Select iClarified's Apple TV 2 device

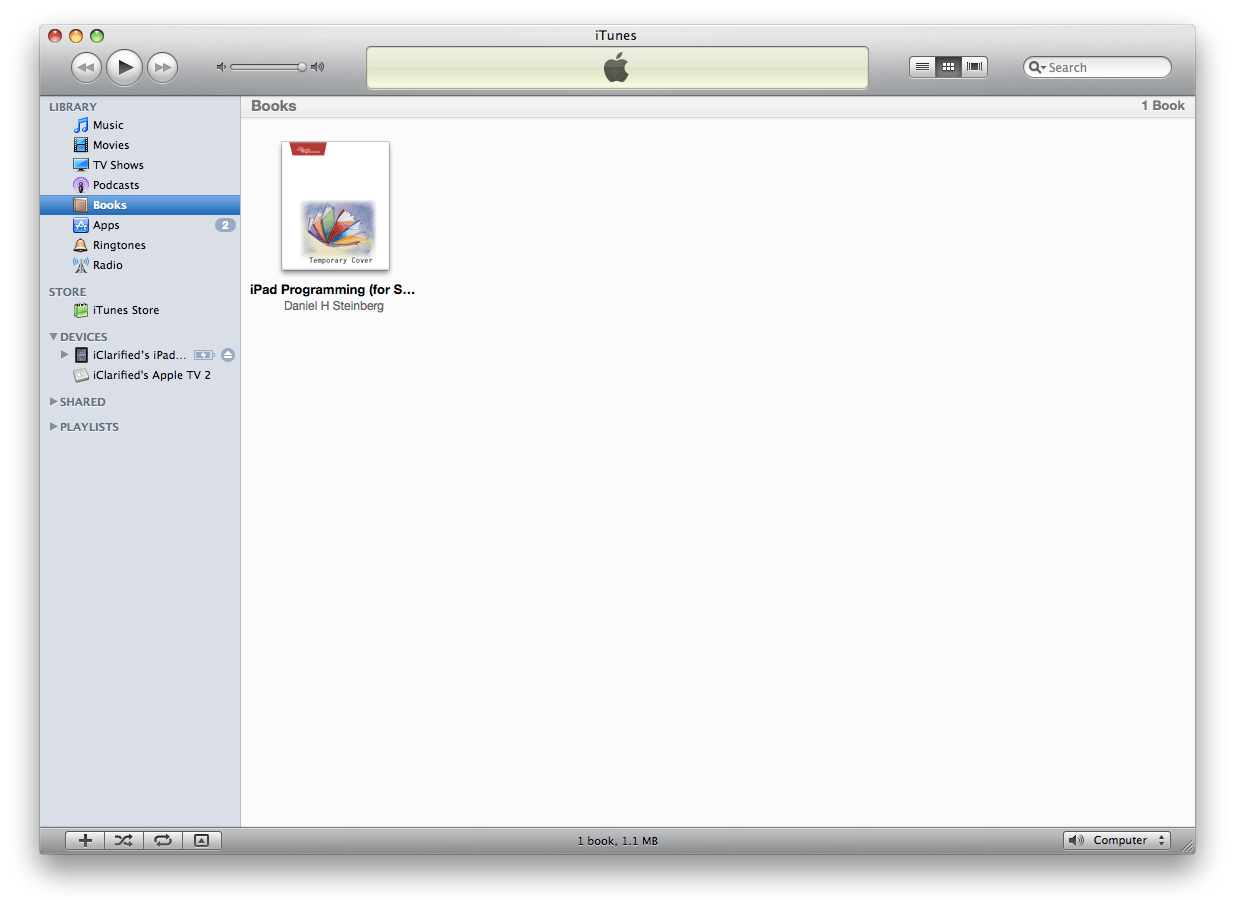click(x=150, y=374)
